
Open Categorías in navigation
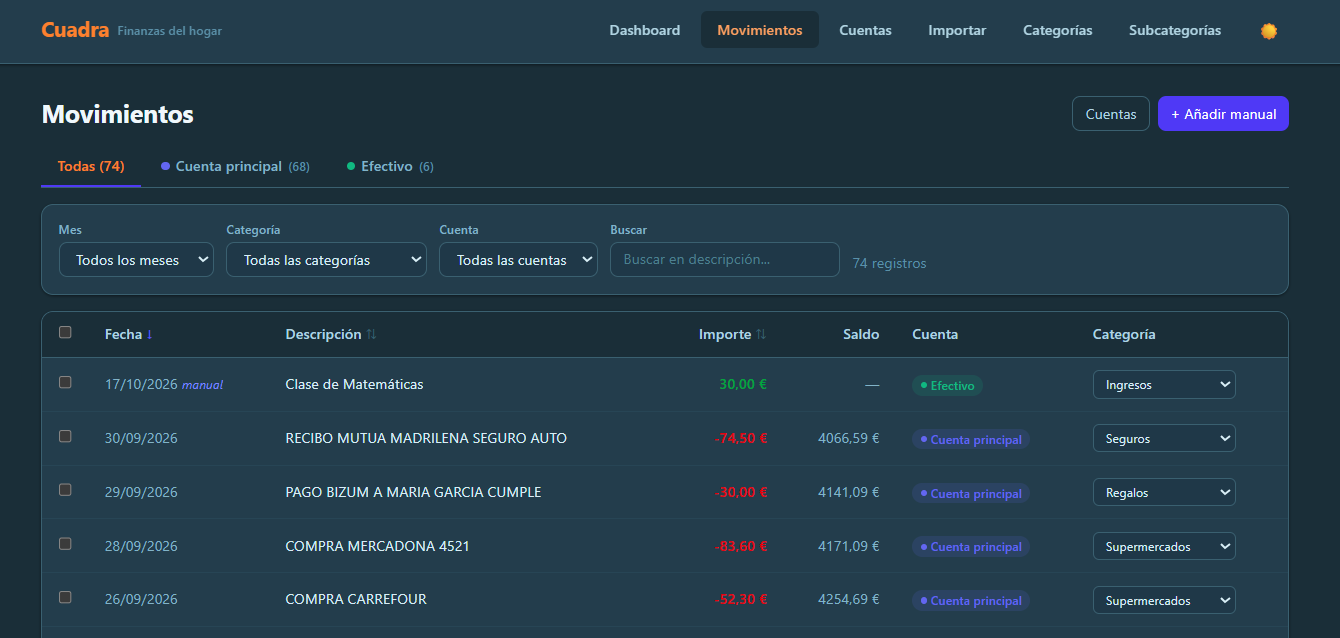[1058, 30]
